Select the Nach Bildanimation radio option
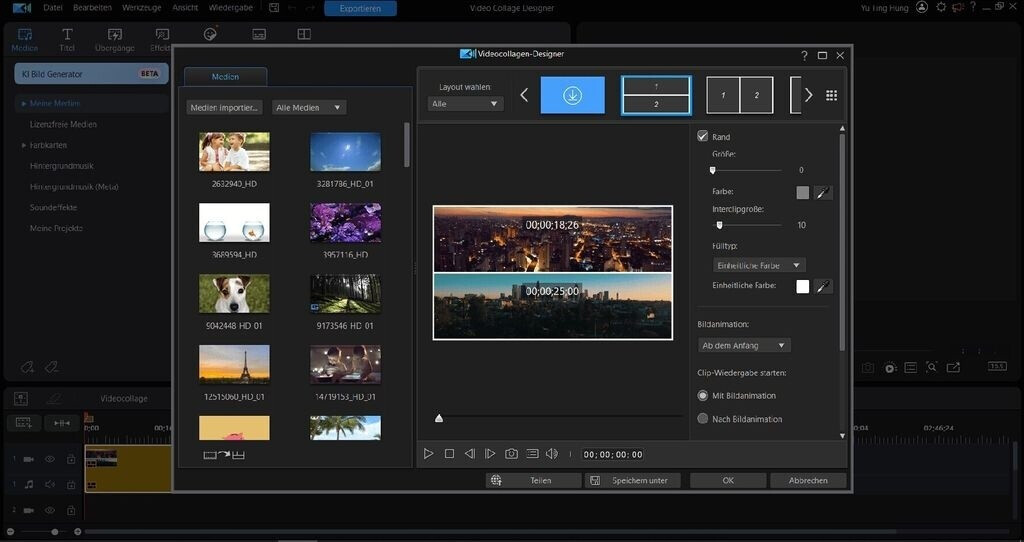The height and width of the screenshot is (542, 1024). coord(703,419)
